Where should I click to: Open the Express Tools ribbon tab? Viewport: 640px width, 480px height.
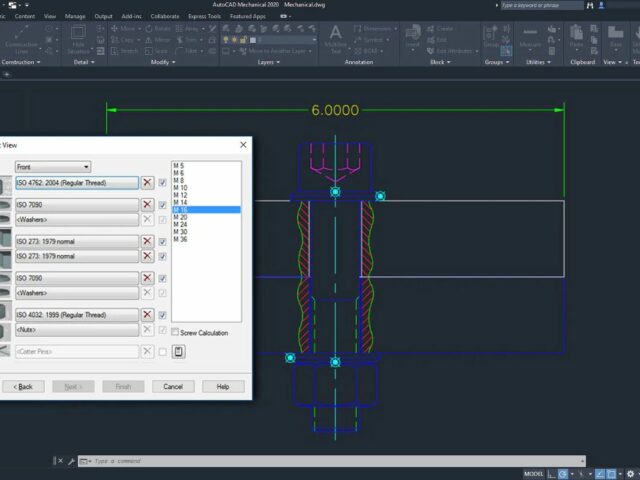point(206,16)
